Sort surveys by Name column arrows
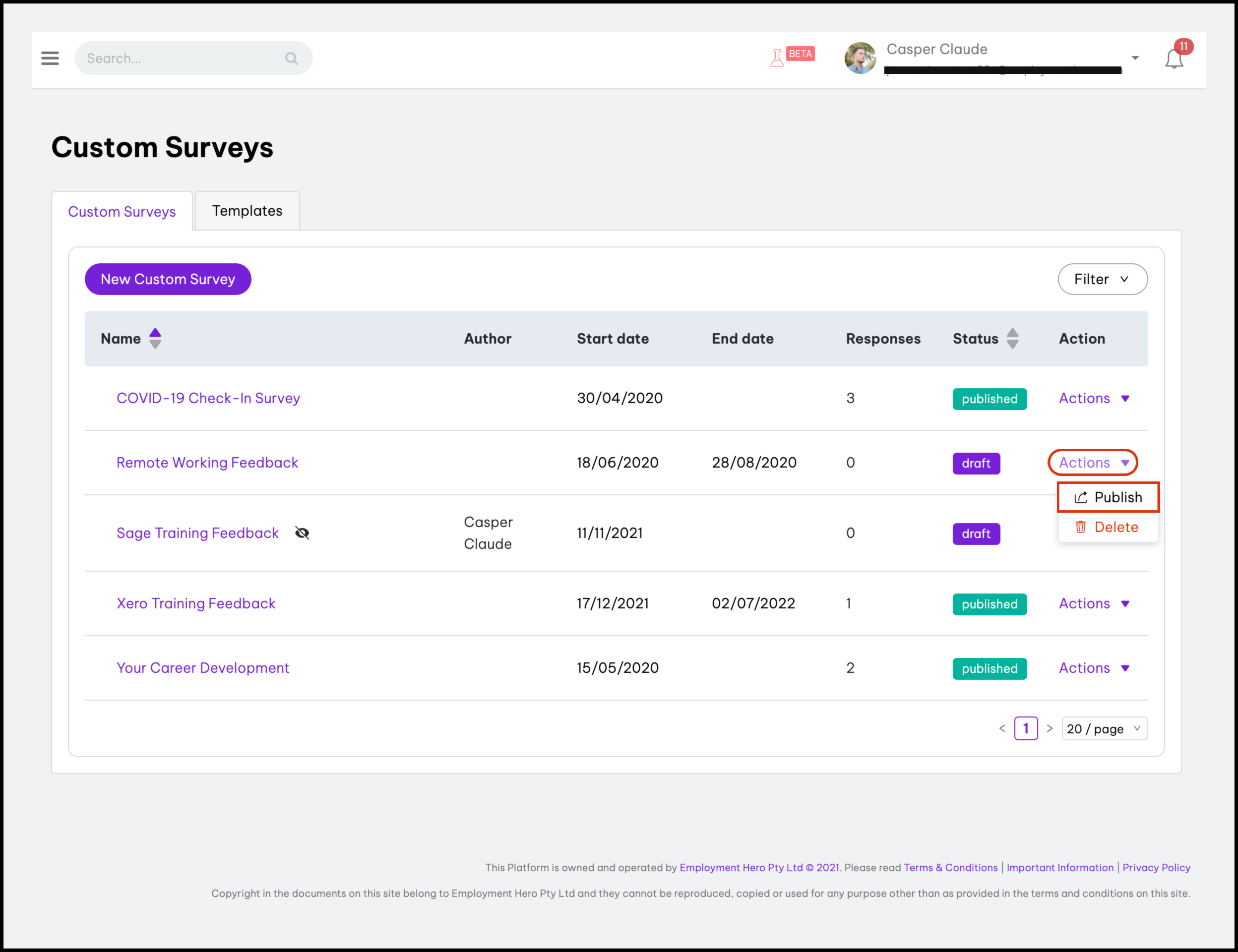 click(155, 338)
